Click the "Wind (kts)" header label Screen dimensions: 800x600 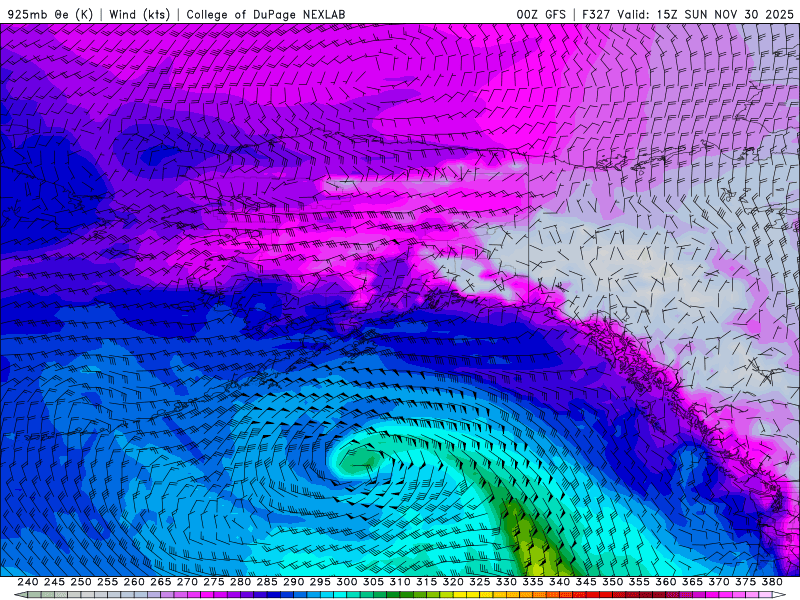139,14
